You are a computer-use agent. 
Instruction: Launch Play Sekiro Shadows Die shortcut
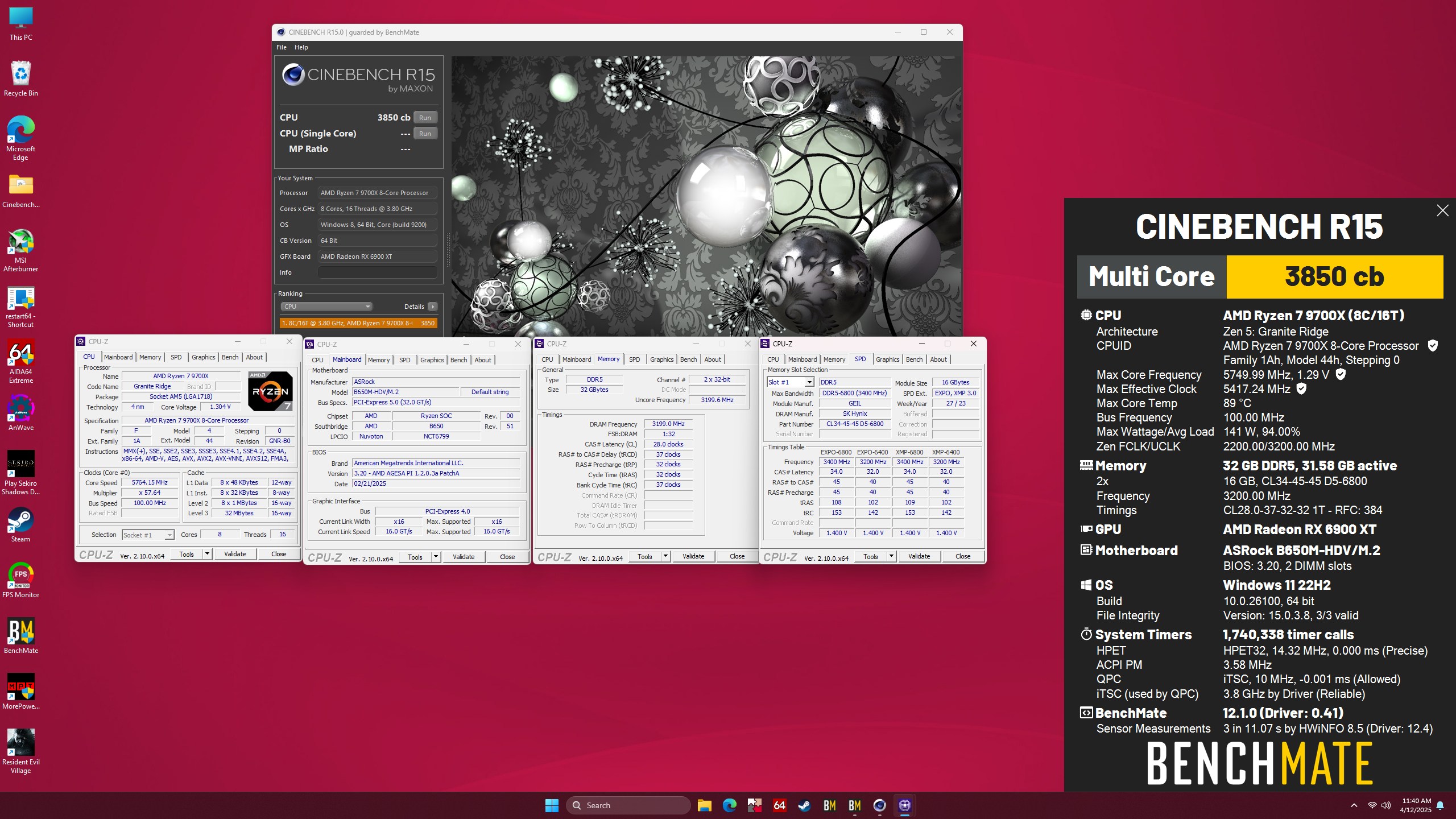(x=20, y=472)
